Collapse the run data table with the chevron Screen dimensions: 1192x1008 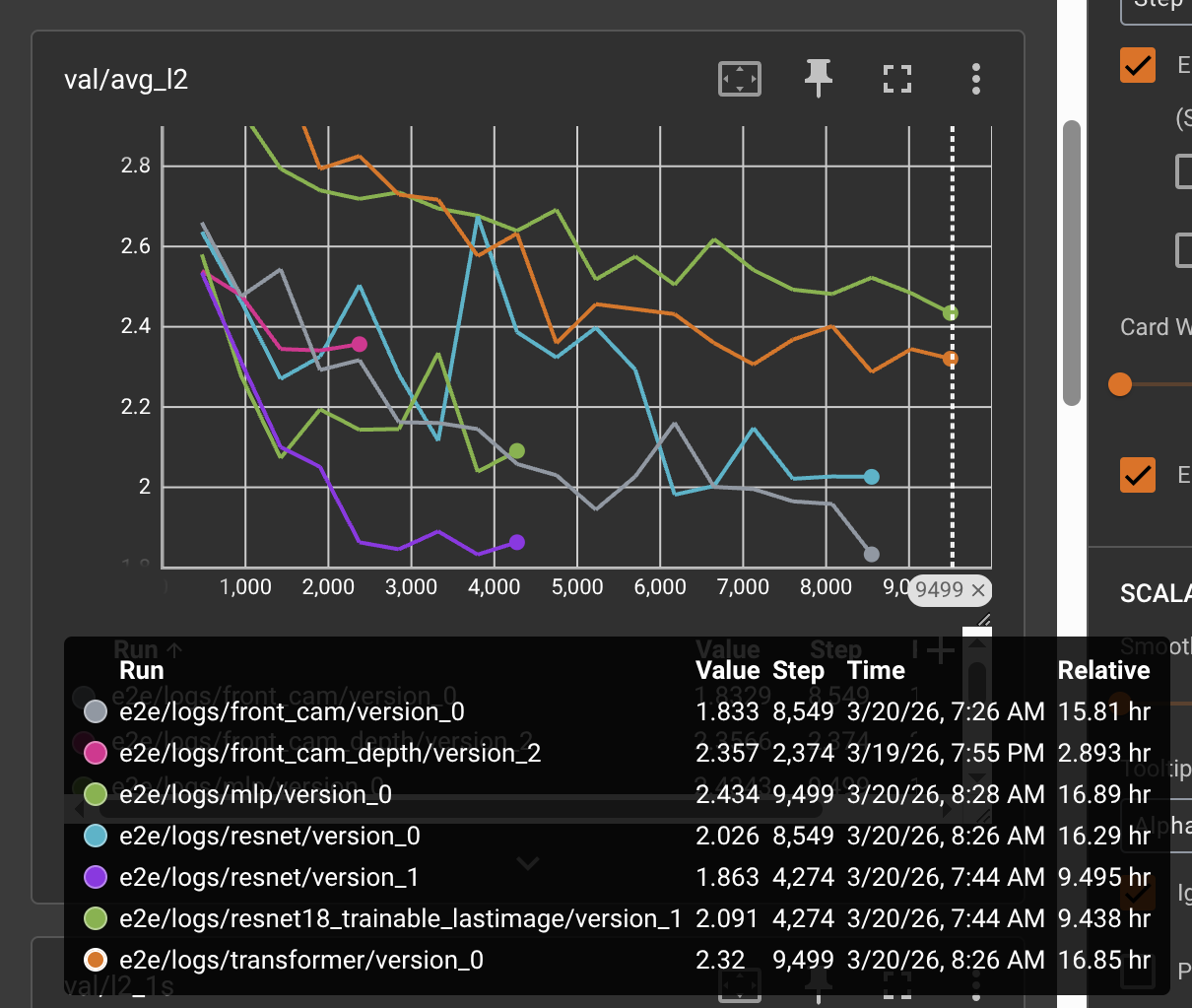(x=528, y=863)
